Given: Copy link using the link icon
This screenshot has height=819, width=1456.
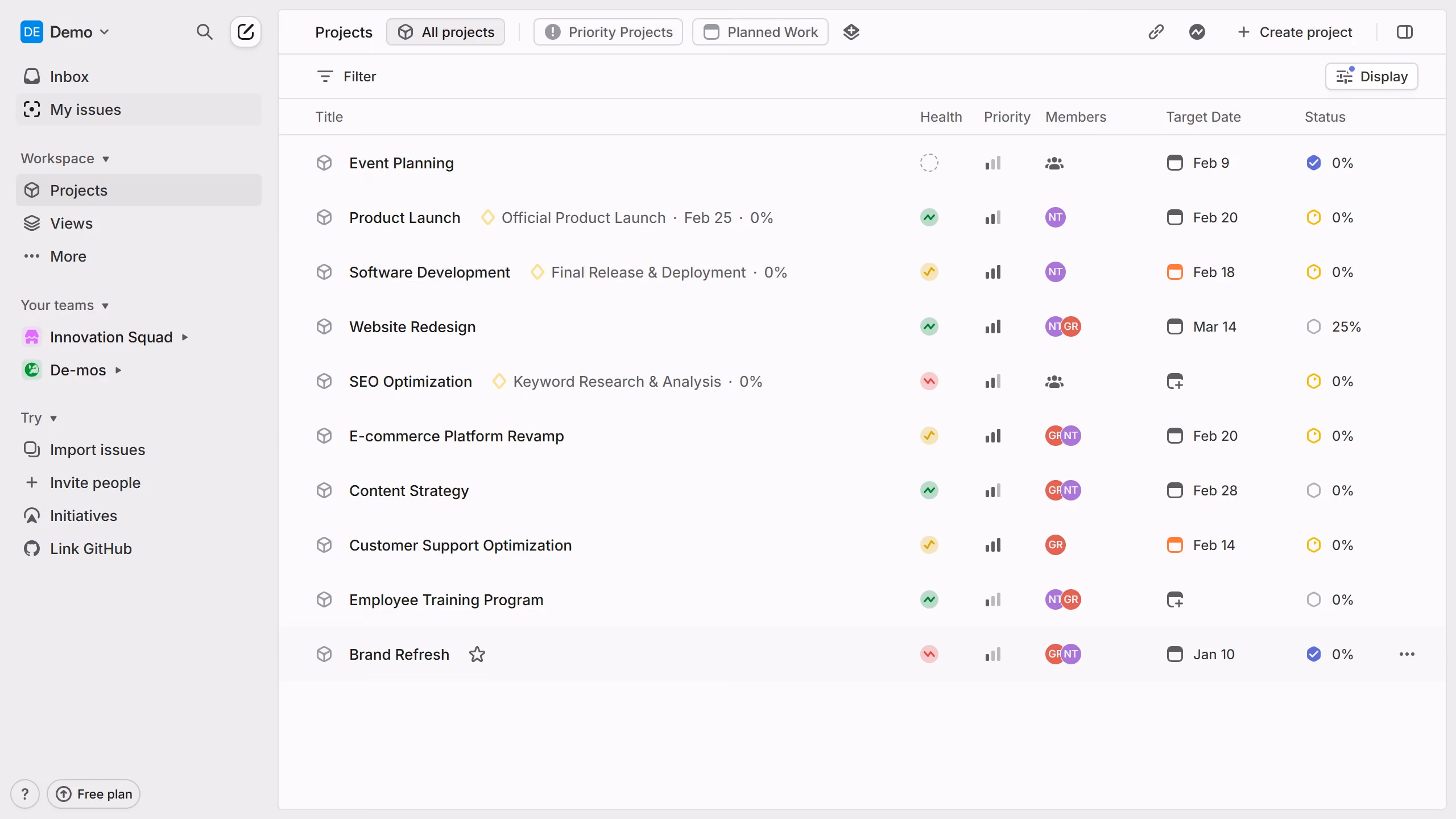Looking at the screenshot, I should (x=1156, y=32).
